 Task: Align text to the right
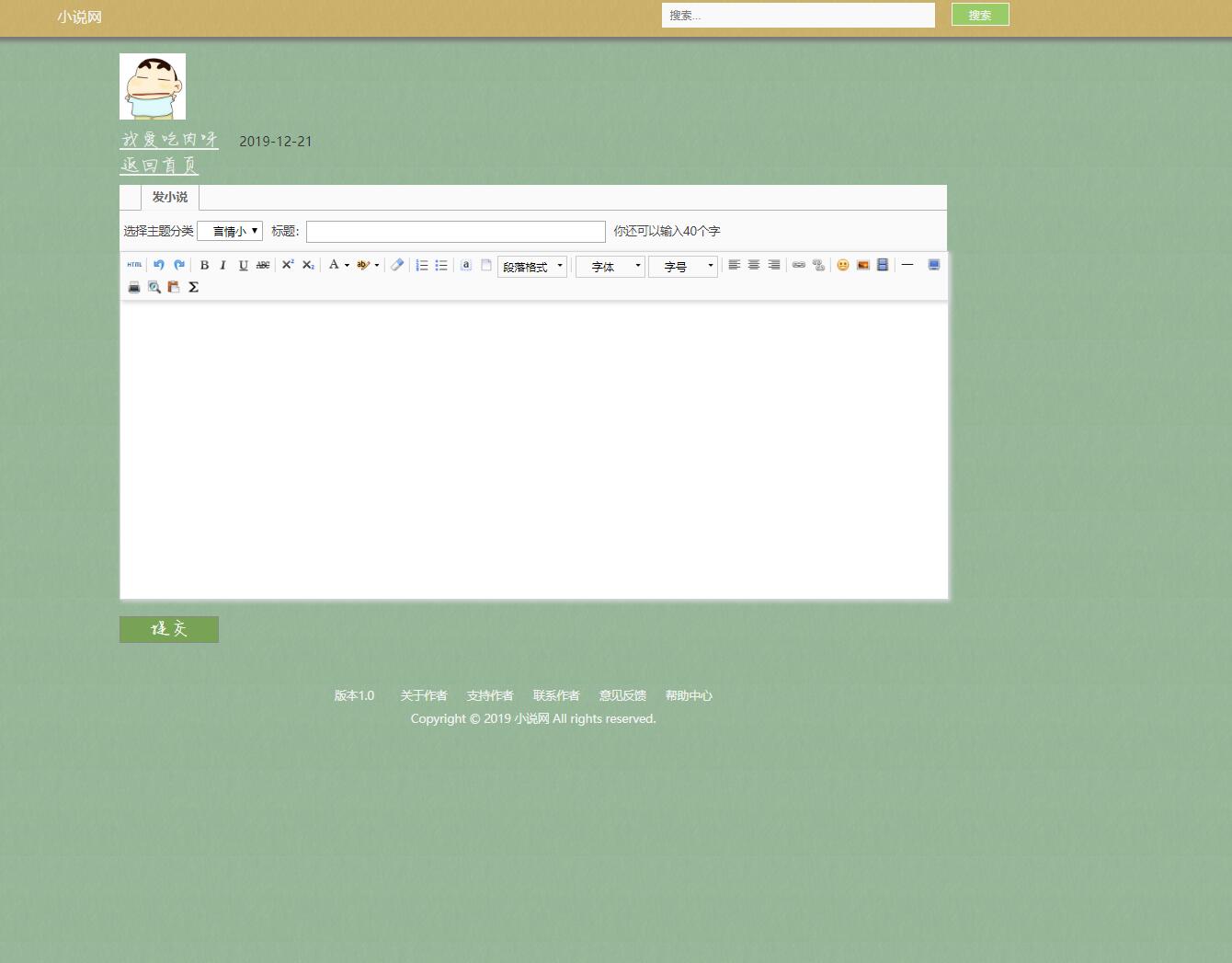pos(774,265)
